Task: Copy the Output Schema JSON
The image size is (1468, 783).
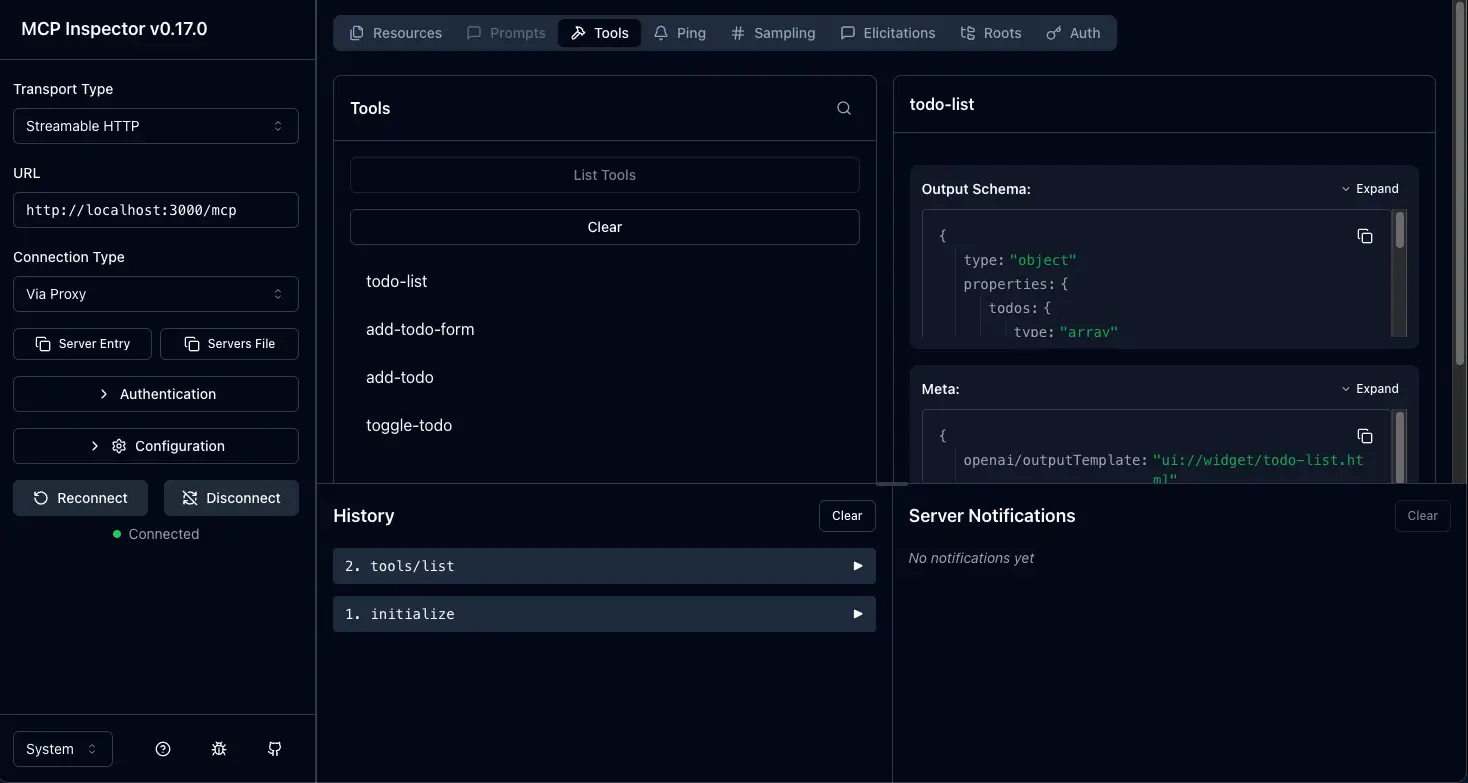Action: [1365, 236]
